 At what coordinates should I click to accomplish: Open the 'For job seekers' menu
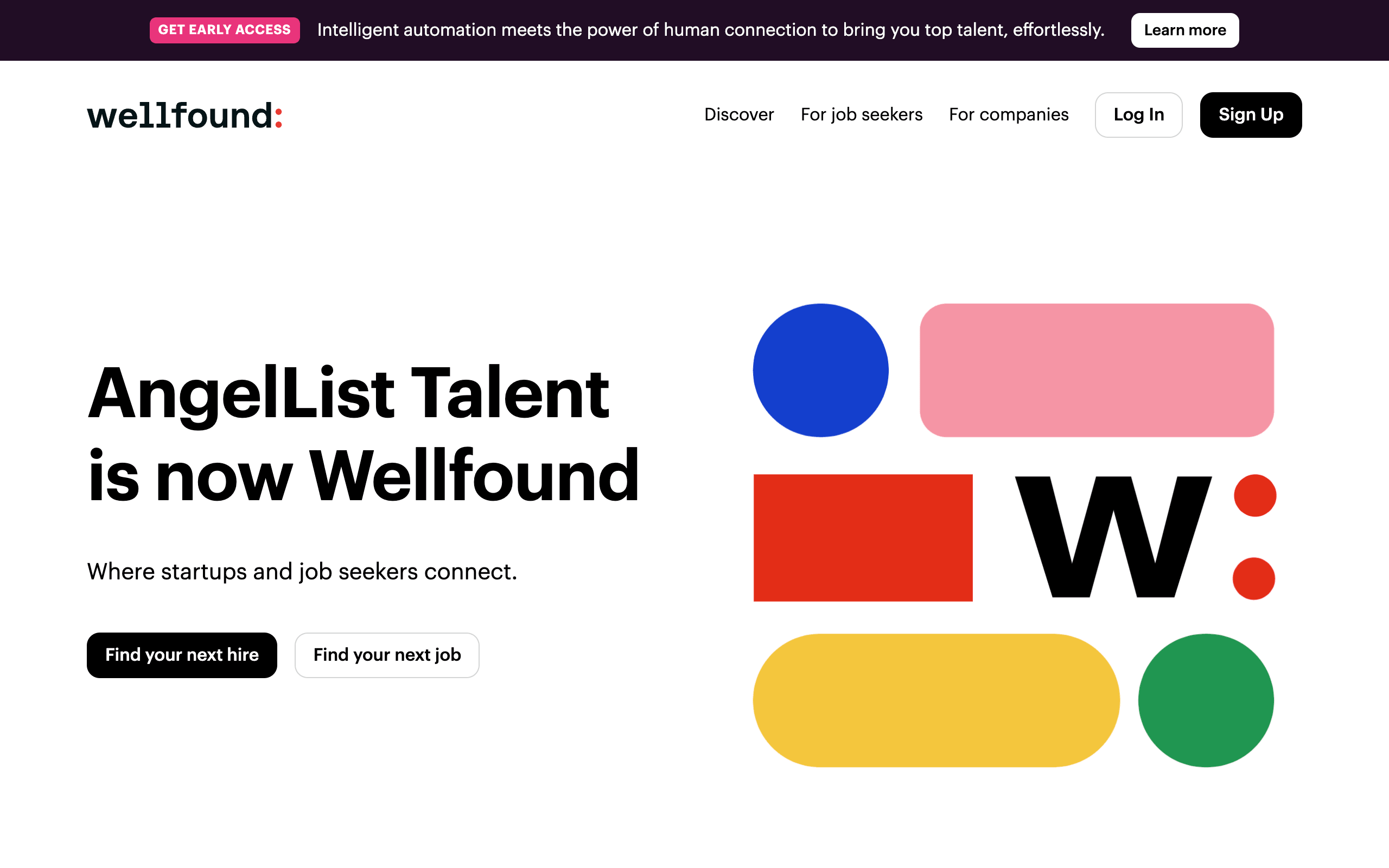862,114
